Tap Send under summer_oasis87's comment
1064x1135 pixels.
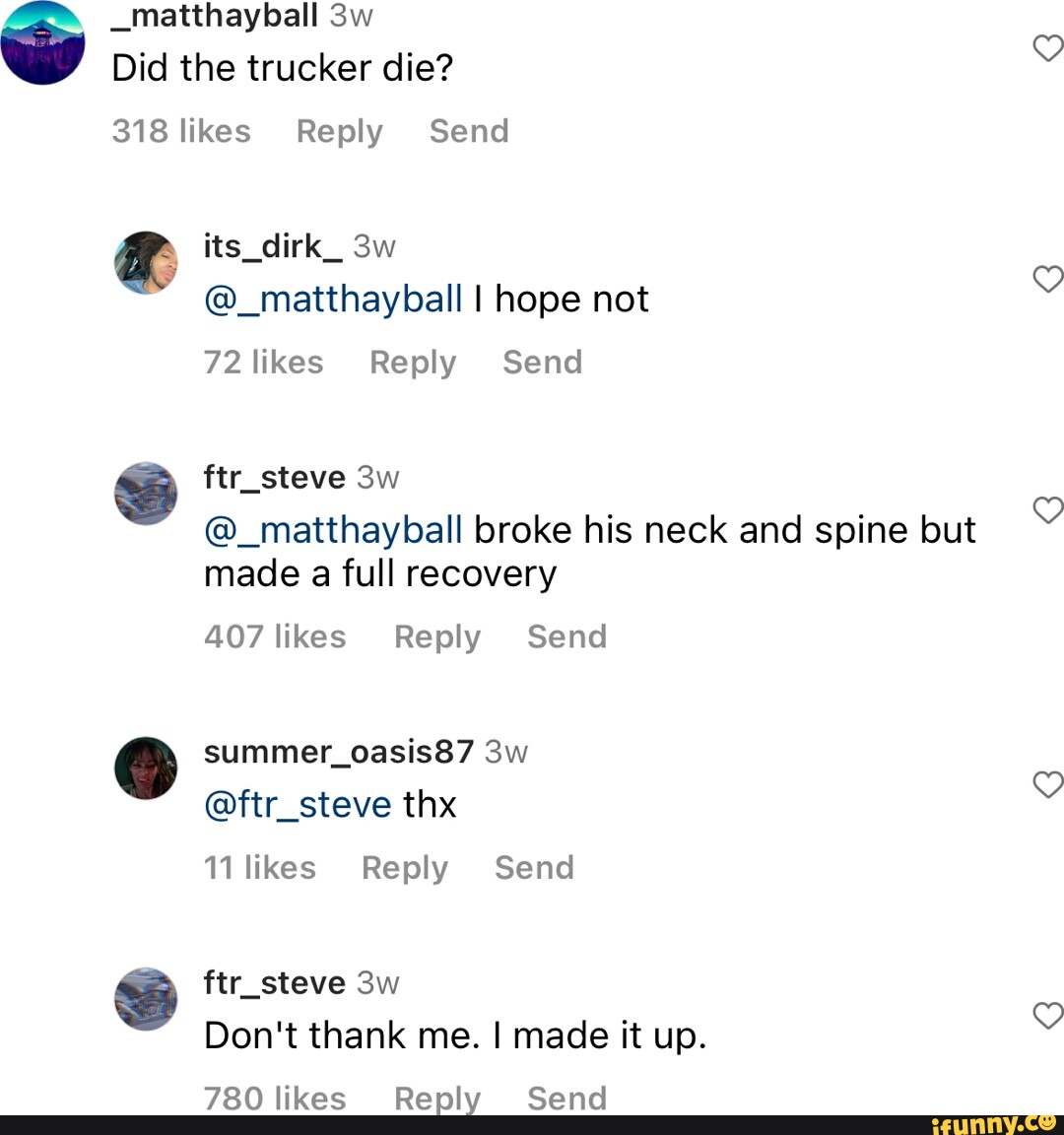coord(534,868)
